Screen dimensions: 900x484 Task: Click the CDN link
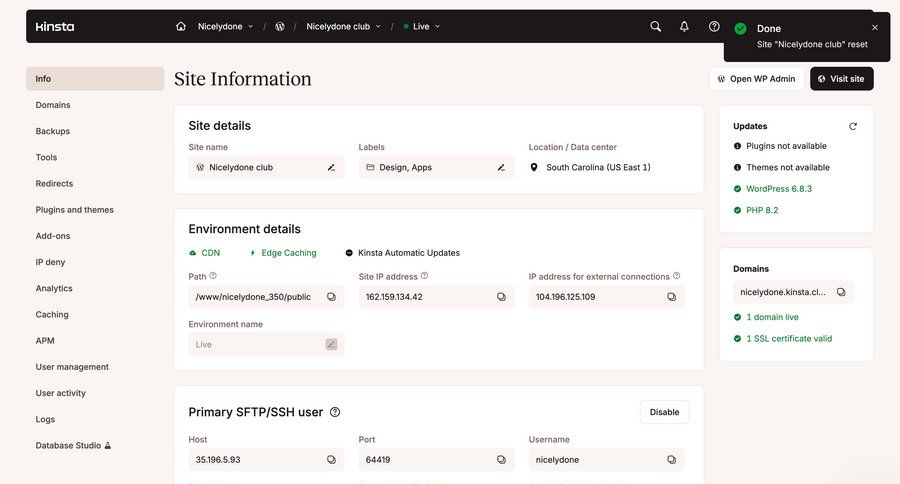click(x=205, y=253)
